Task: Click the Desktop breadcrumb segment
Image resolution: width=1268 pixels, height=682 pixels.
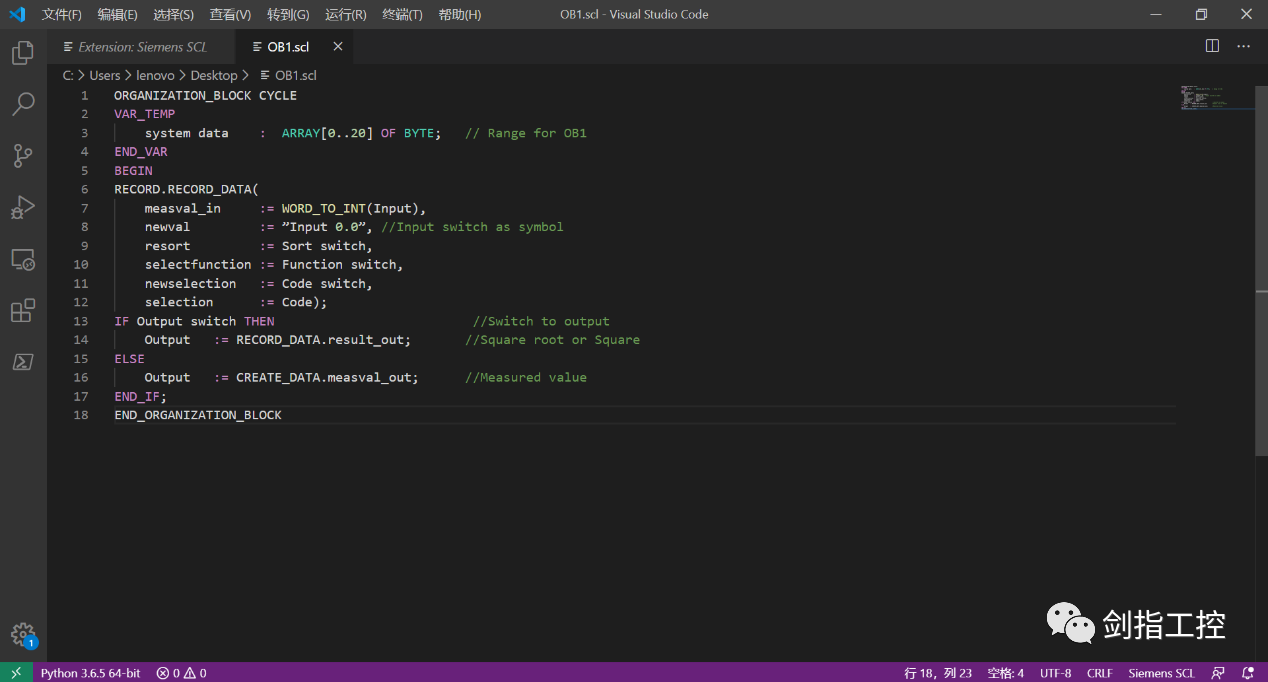Action: point(214,75)
